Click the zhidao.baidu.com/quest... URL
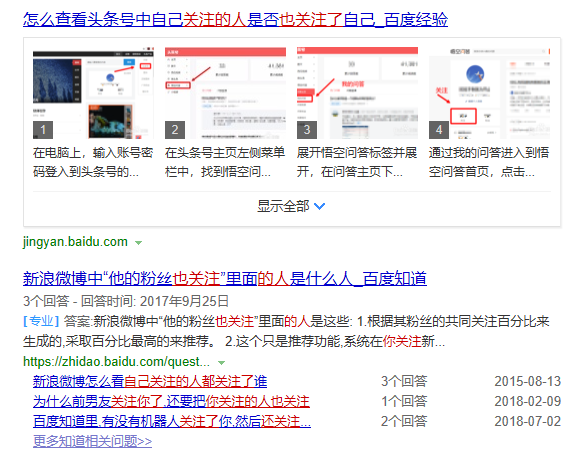The height and width of the screenshot is (453, 579). (116, 361)
